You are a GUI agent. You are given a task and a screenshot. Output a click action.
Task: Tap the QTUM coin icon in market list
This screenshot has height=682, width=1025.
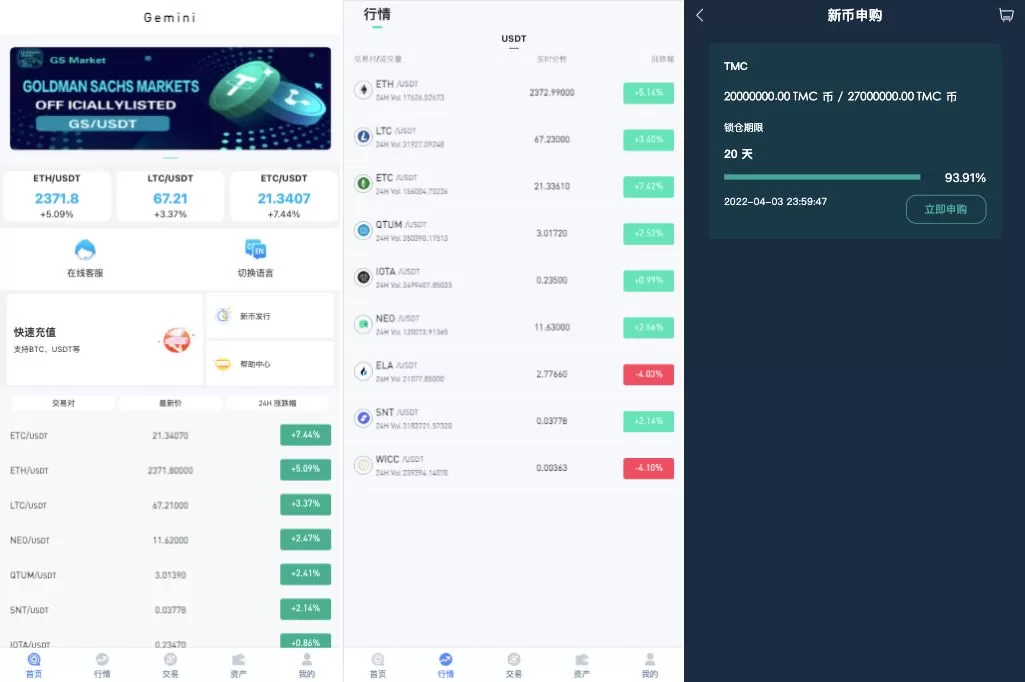coord(363,230)
